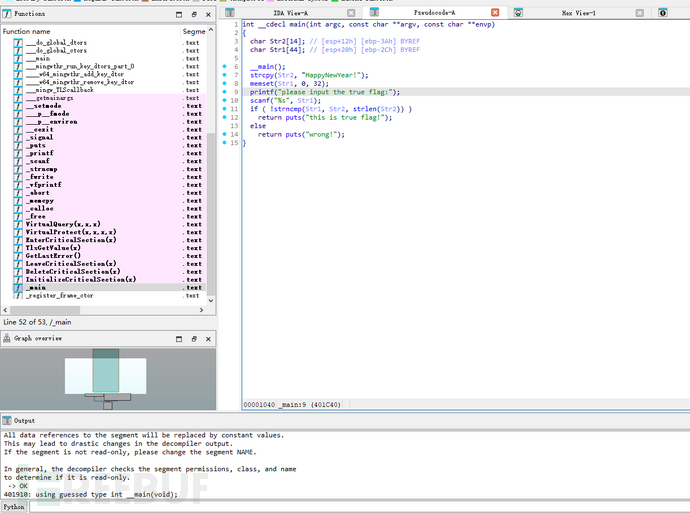Click the function icon beside _main

point(18,287)
